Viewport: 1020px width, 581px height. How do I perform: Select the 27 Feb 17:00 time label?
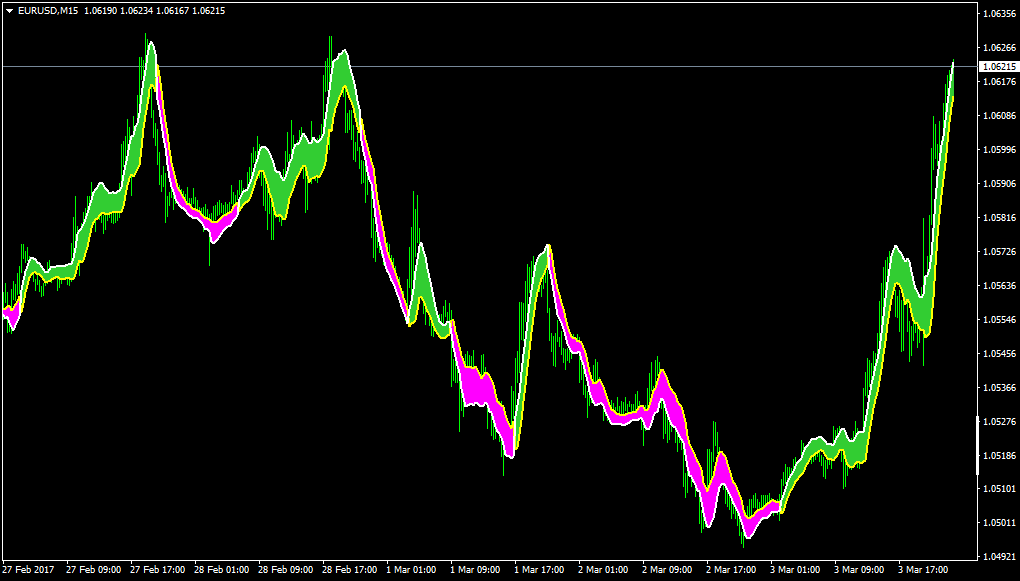click(157, 570)
